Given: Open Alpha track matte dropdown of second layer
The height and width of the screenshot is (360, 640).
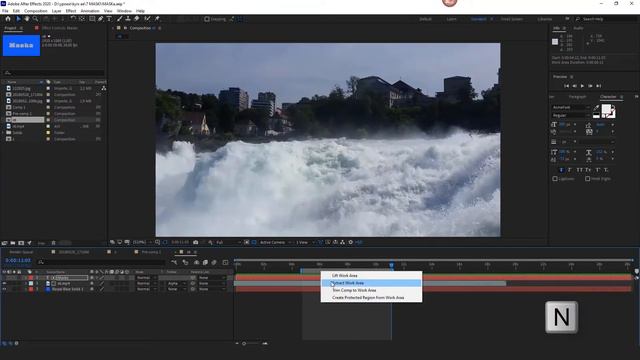Looking at the screenshot, I should pos(176,283).
